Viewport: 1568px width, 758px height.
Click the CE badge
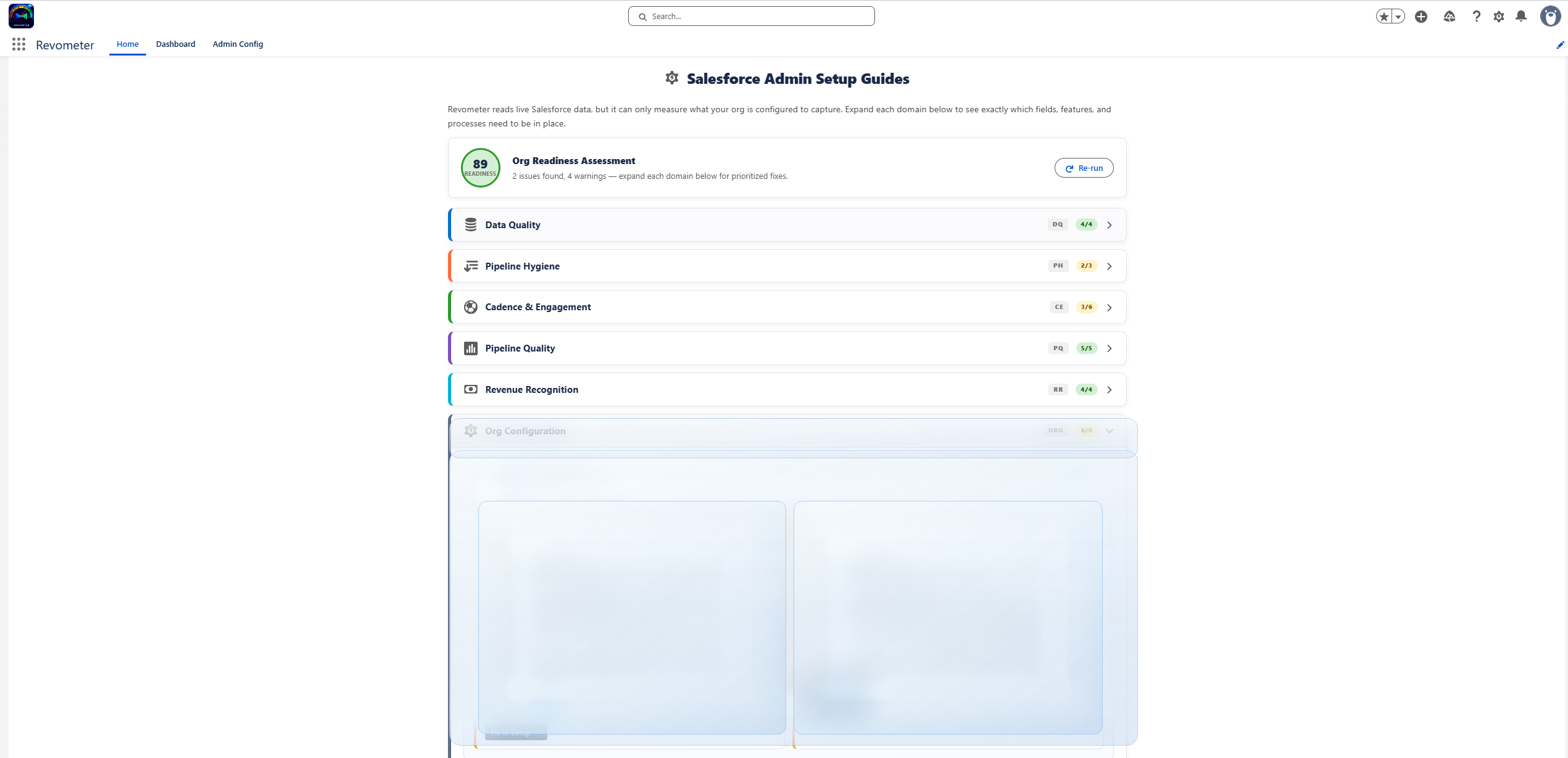click(1059, 307)
